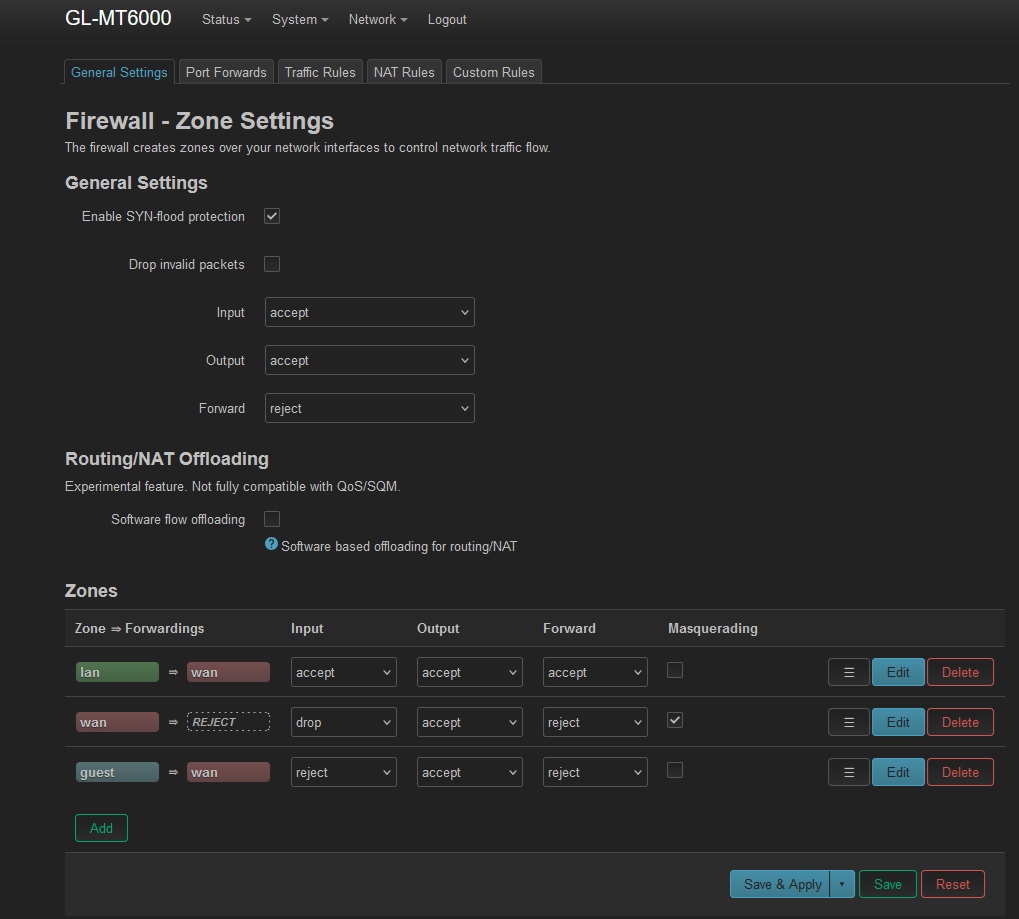Open the Traffic Rules tab
Viewport: 1019px width, 919px height.
pos(320,72)
